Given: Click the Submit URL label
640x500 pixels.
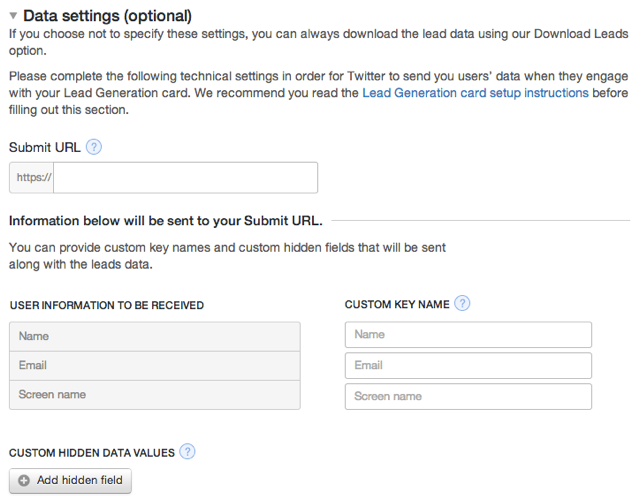Looking at the screenshot, I should [44, 147].
